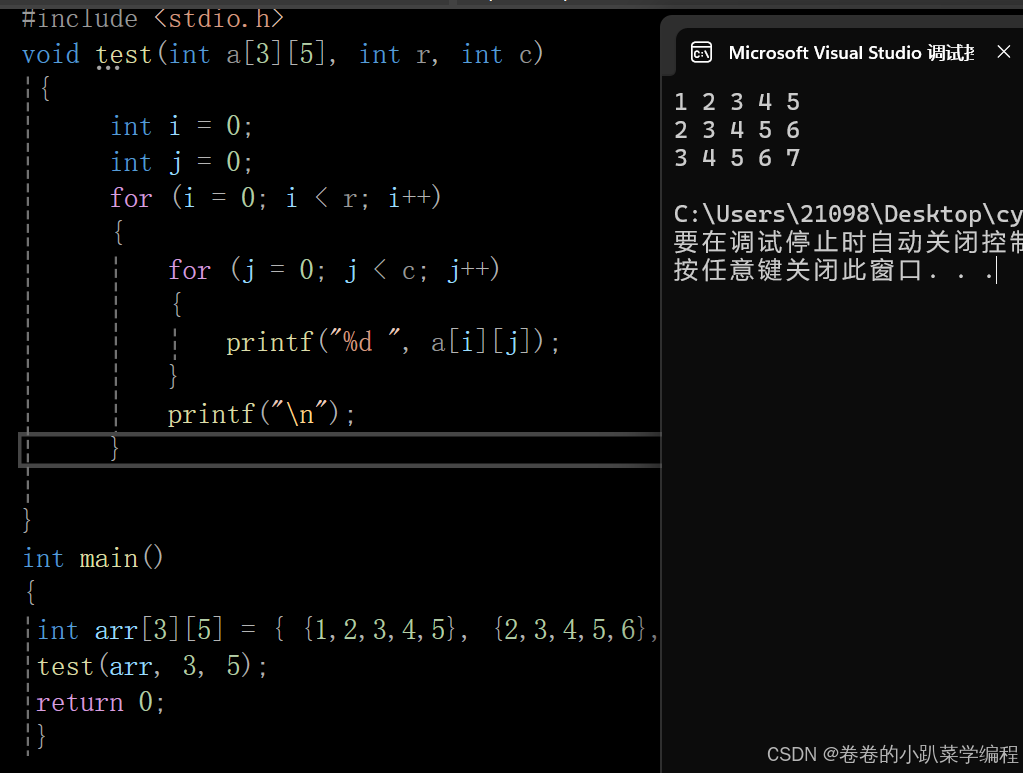
Task: Click the printf %d statement inside the loop
Action: point(390,341)
